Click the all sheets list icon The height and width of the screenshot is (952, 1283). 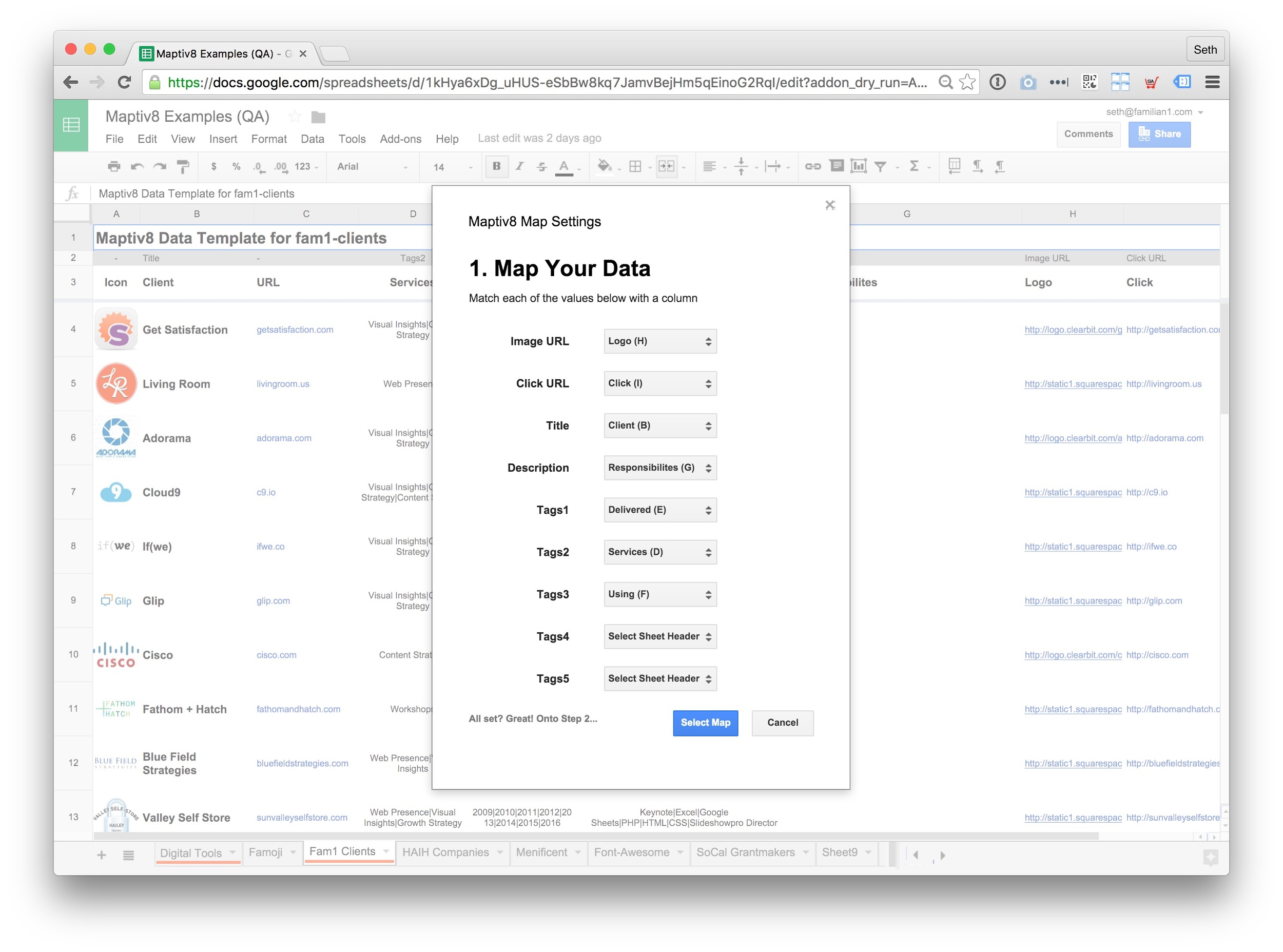128,855
